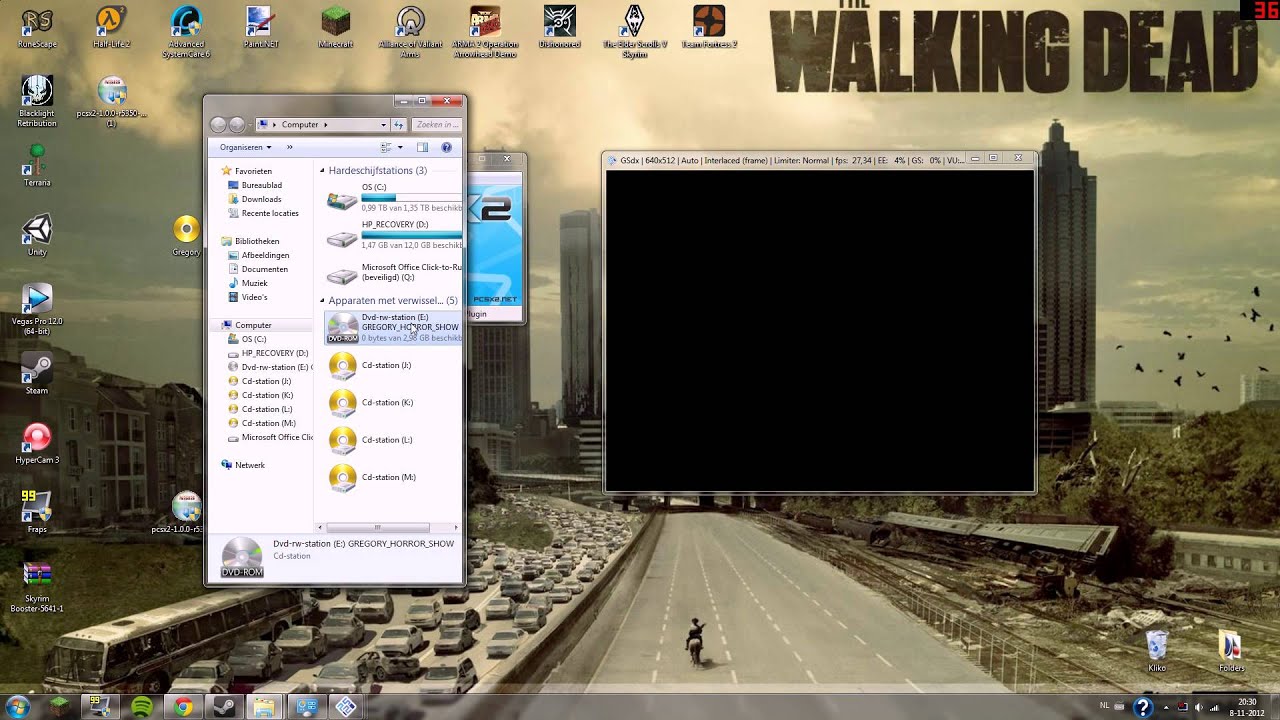
Task: Open the Windows Start orb
Action: click(x=18, y=707)
